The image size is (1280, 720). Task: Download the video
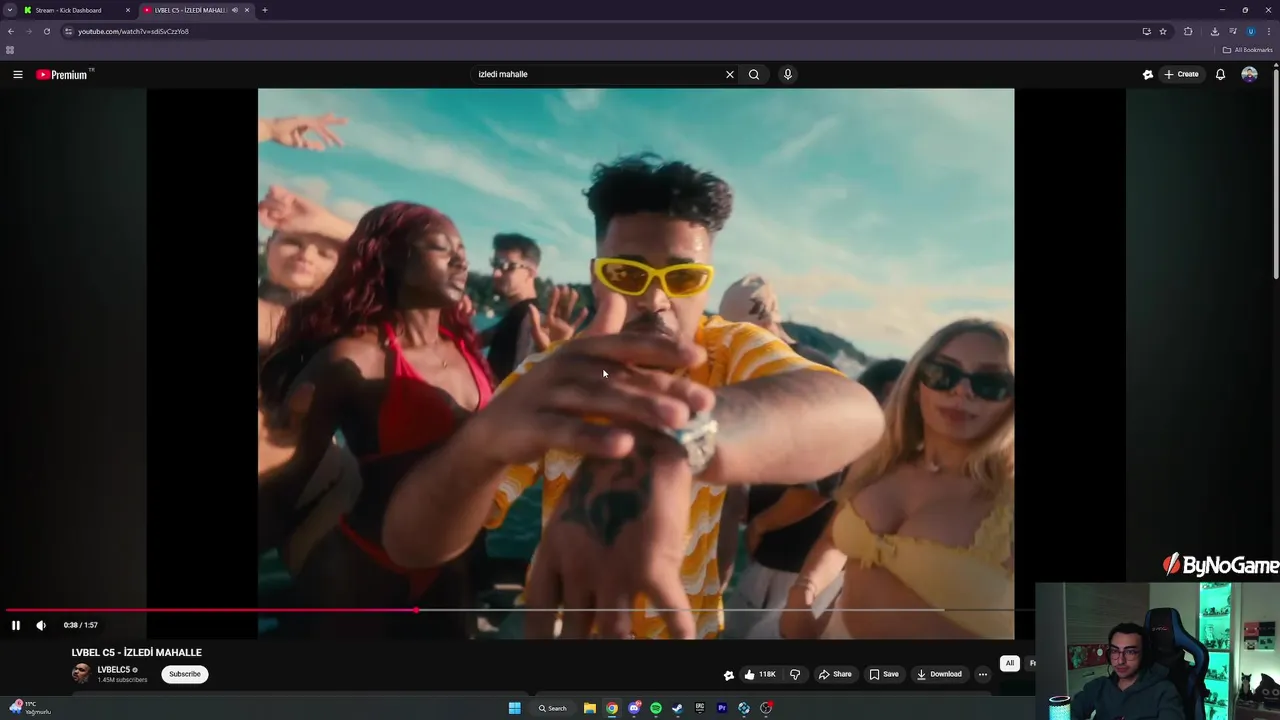(939, 674)
